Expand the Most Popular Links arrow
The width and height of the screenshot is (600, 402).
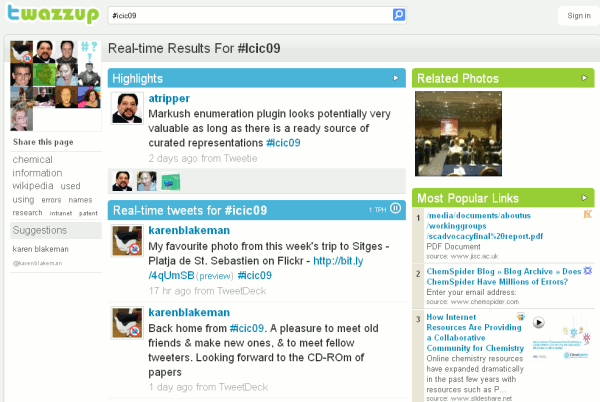pyautogui.click(x=584, y=198)
